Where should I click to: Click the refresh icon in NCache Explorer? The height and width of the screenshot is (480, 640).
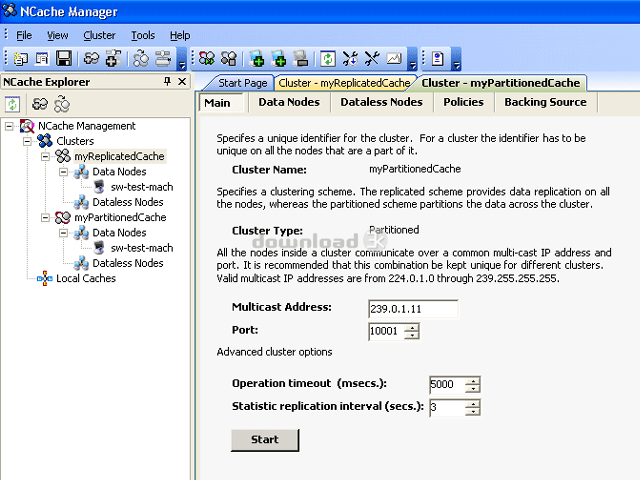click(x=12, y=104)
